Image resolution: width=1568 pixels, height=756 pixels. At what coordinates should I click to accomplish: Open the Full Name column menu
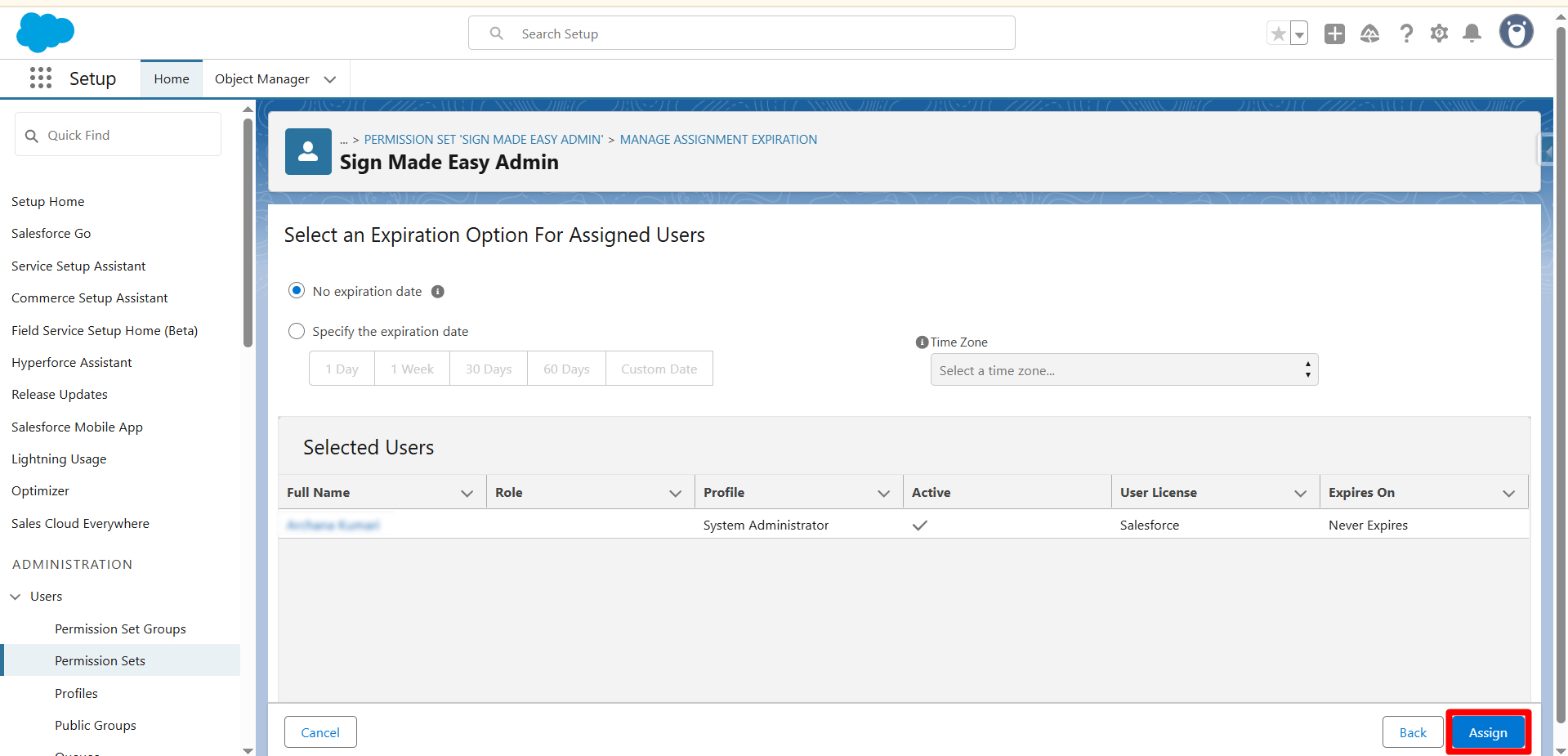(467, 493)
